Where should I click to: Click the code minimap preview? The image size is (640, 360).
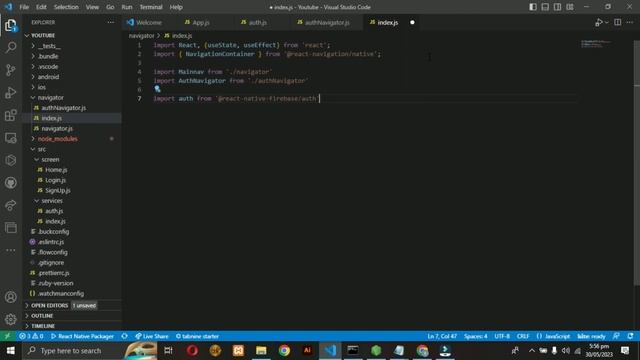pyautogui.click(x=596, y=44)
